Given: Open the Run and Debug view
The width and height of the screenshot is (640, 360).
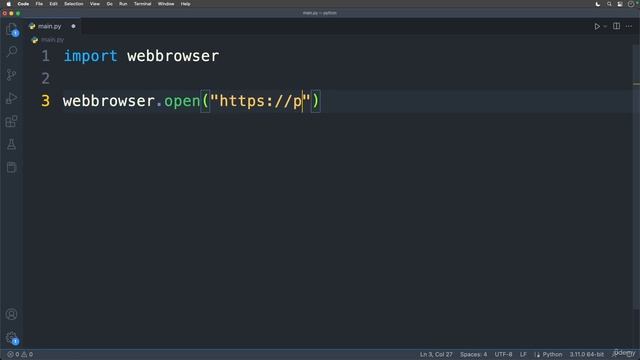Looking at the screenshot, I should (x=11, y=98).
